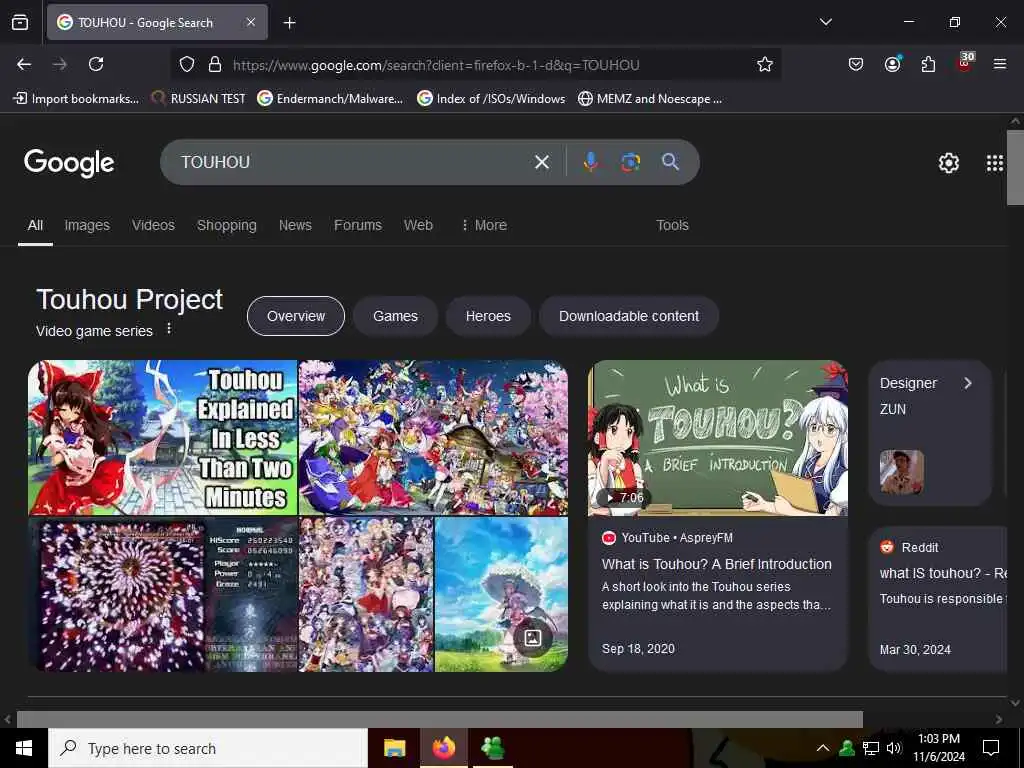Open a new browser tab
1024x768 pixels.
[x=289, y=23]
